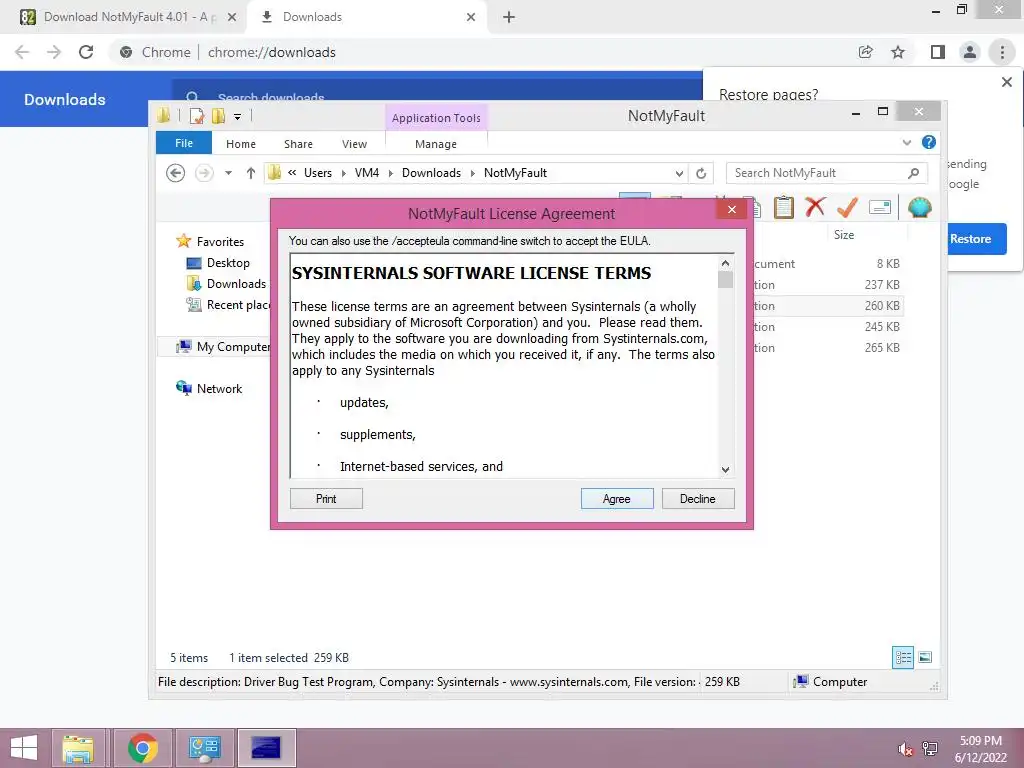Click the search magnifier icon in Explorer
This screenshot has width=1024, height=768.
pyautogui.click(x=914, y=173)
